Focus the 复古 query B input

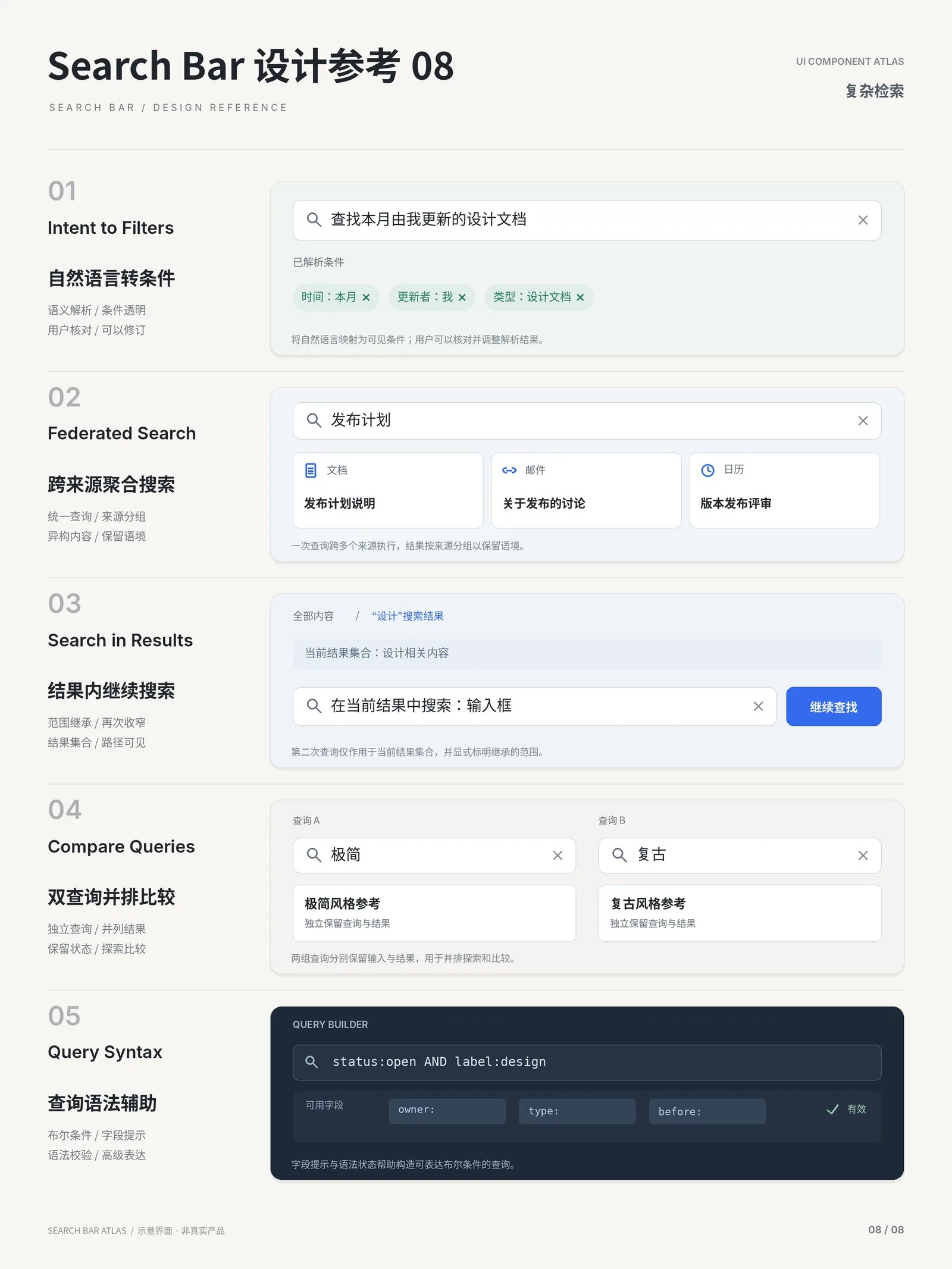click(740, 856)
